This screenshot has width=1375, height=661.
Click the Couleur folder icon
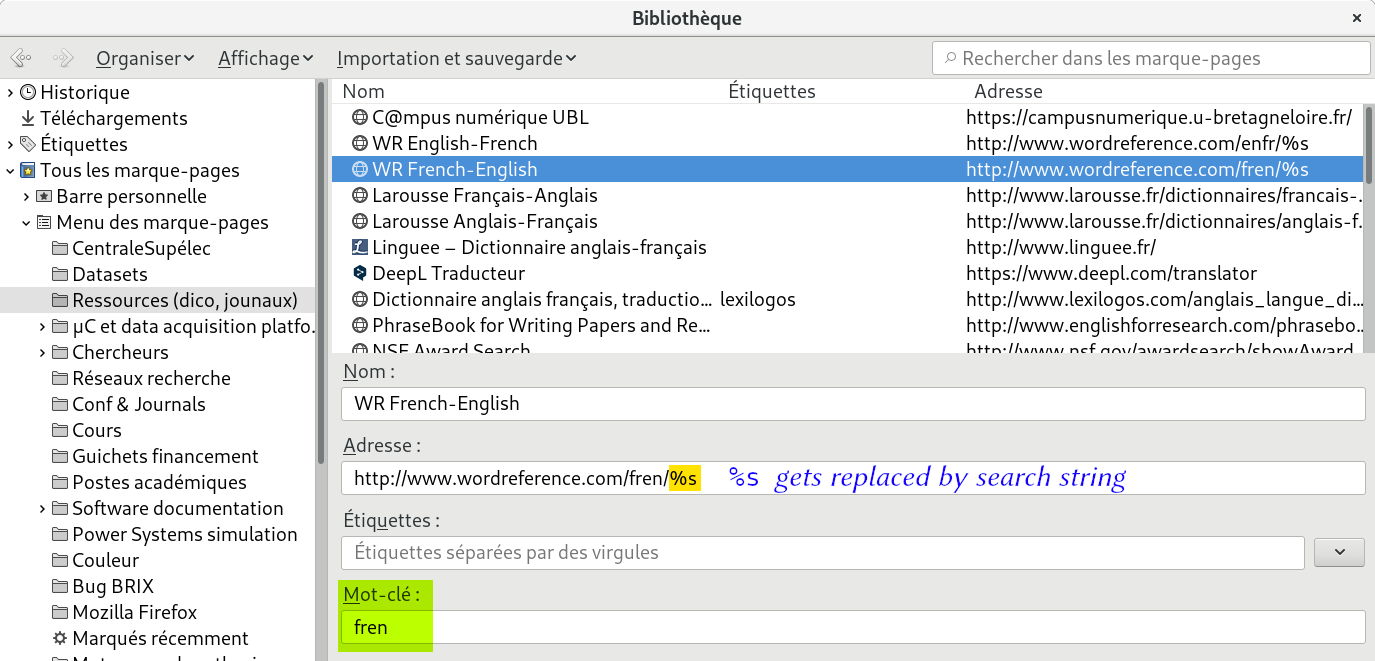coord(60,560)
